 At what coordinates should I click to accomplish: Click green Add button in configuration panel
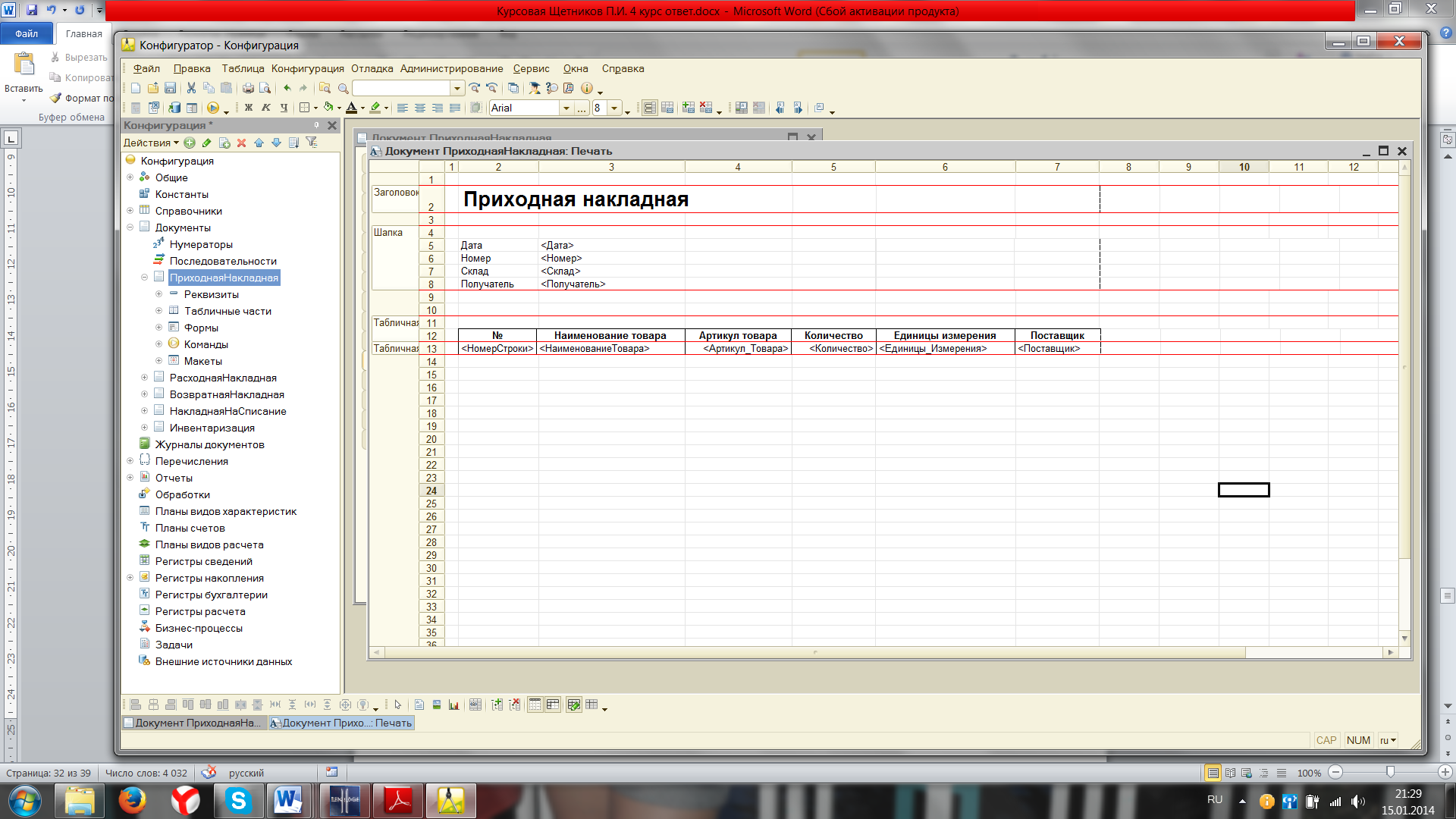pyautogui.click(x=190, y=143)
